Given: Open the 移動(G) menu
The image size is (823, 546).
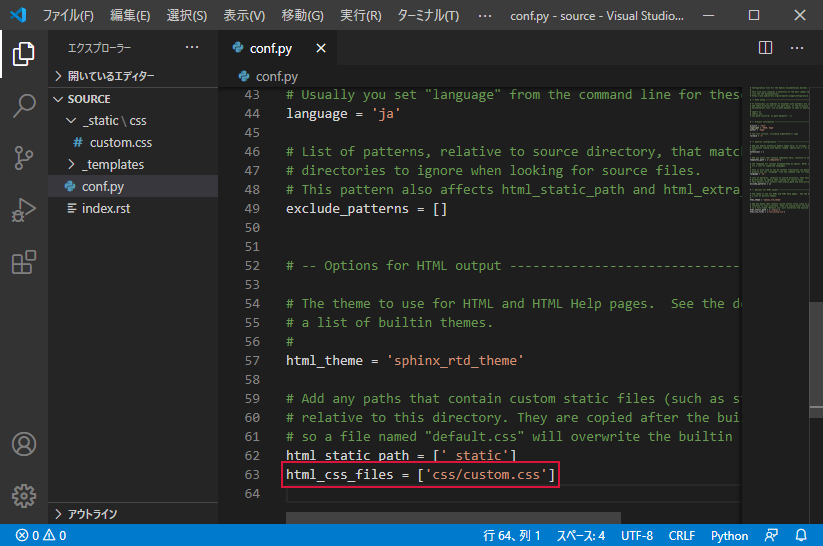Looking at the screenshot, I should pyautogui.click(x=302, y=15).
